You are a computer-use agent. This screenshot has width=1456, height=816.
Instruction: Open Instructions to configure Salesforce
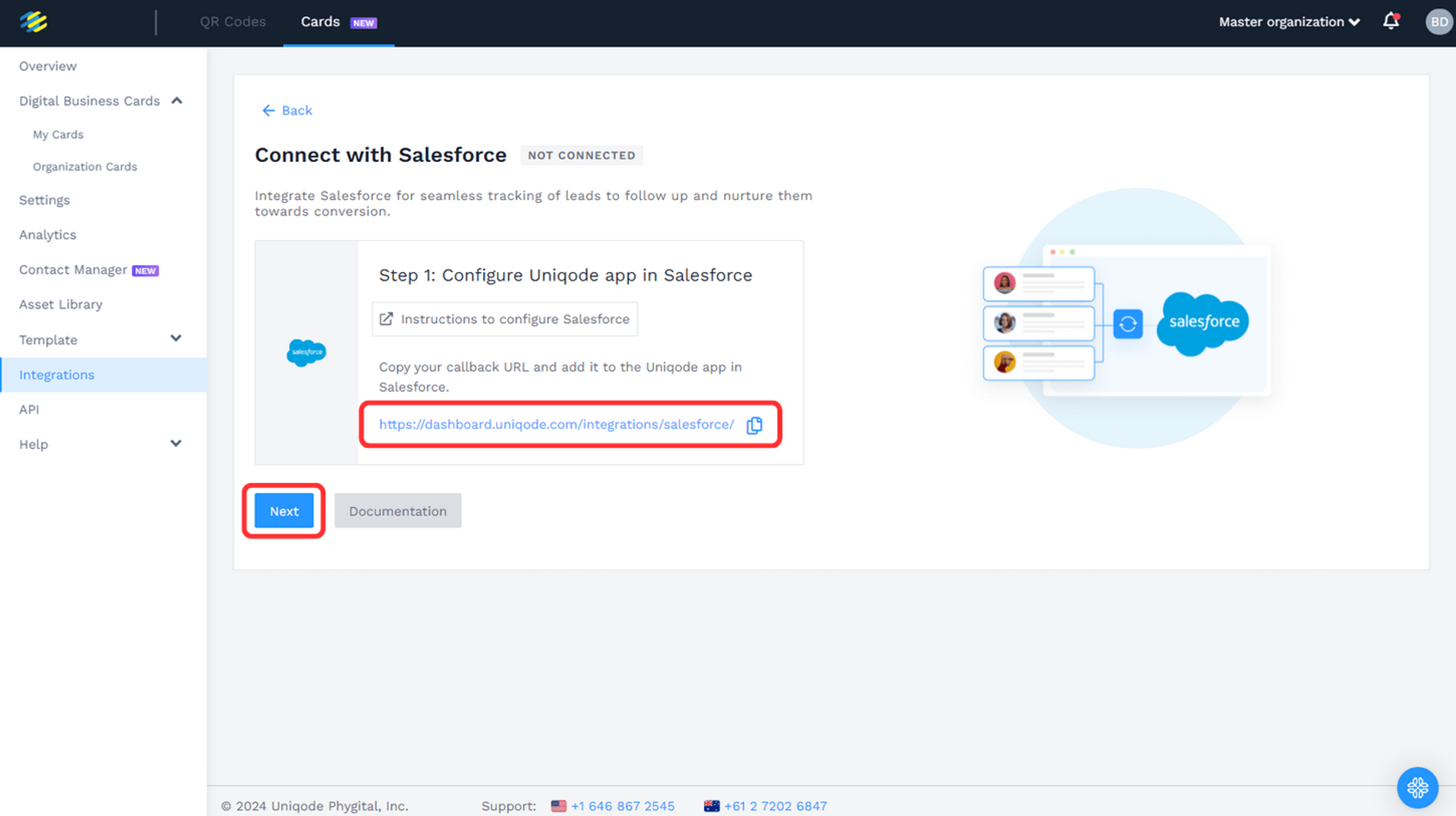505,319
